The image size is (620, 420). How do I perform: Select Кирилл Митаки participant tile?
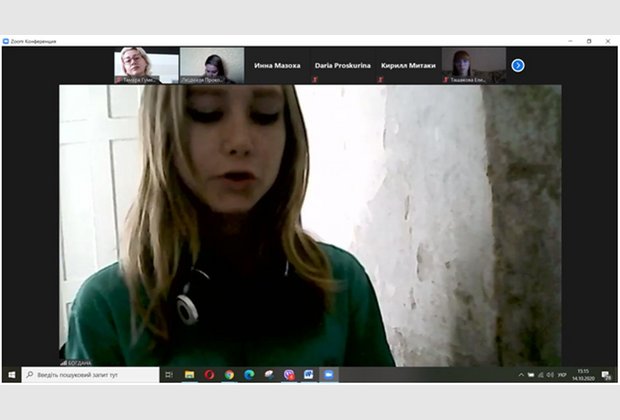408,65
